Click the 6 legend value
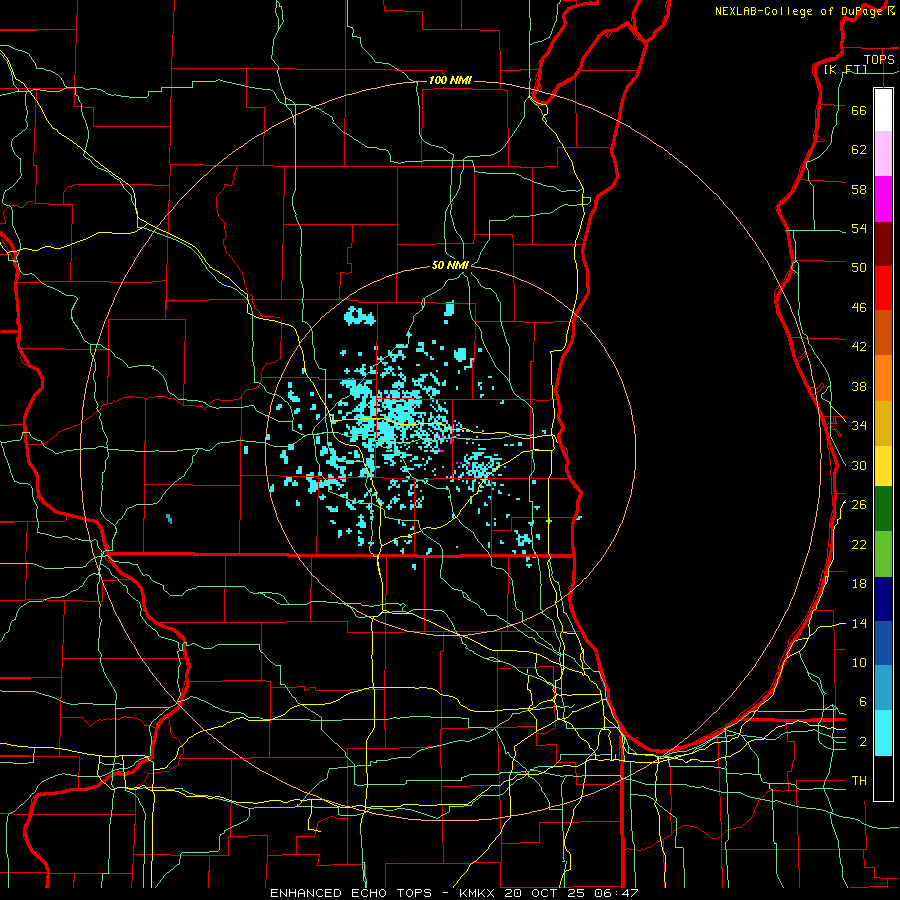 coord(863,702)
